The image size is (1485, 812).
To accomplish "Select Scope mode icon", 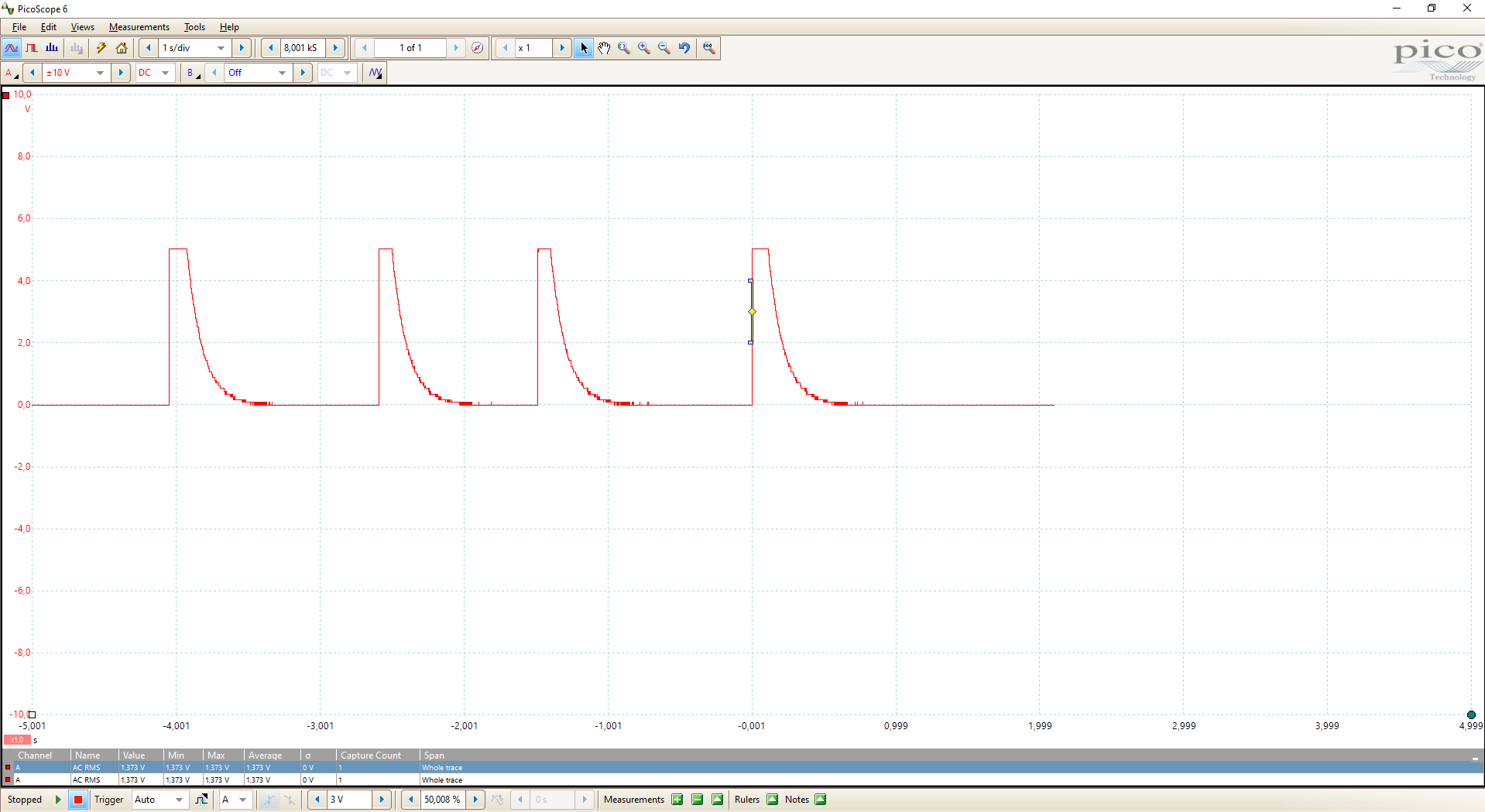I will tap(12, 48).
